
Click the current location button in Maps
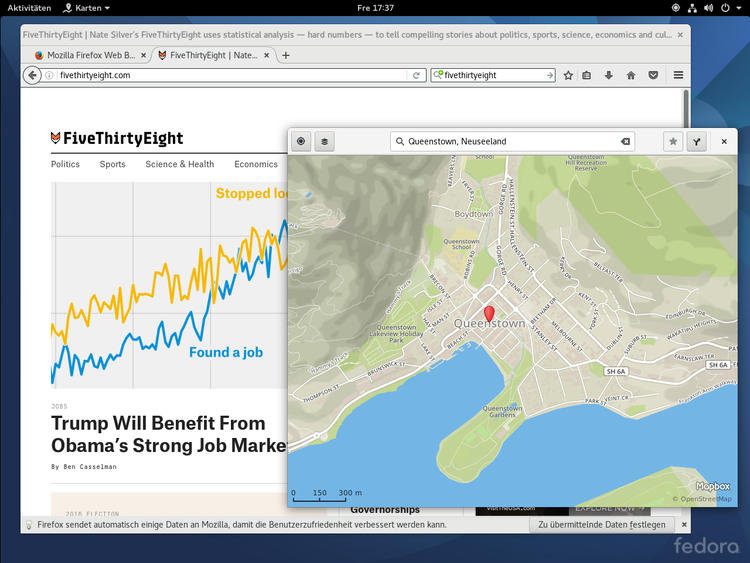[x=301, y=141]
